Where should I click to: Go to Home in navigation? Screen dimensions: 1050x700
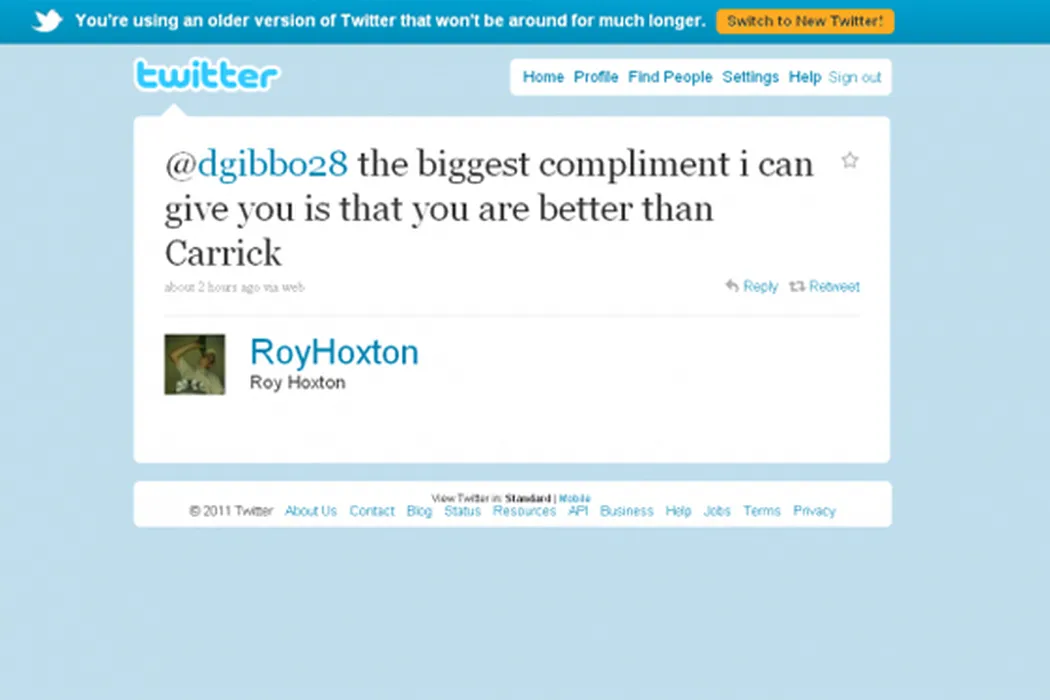pos(543,77)
